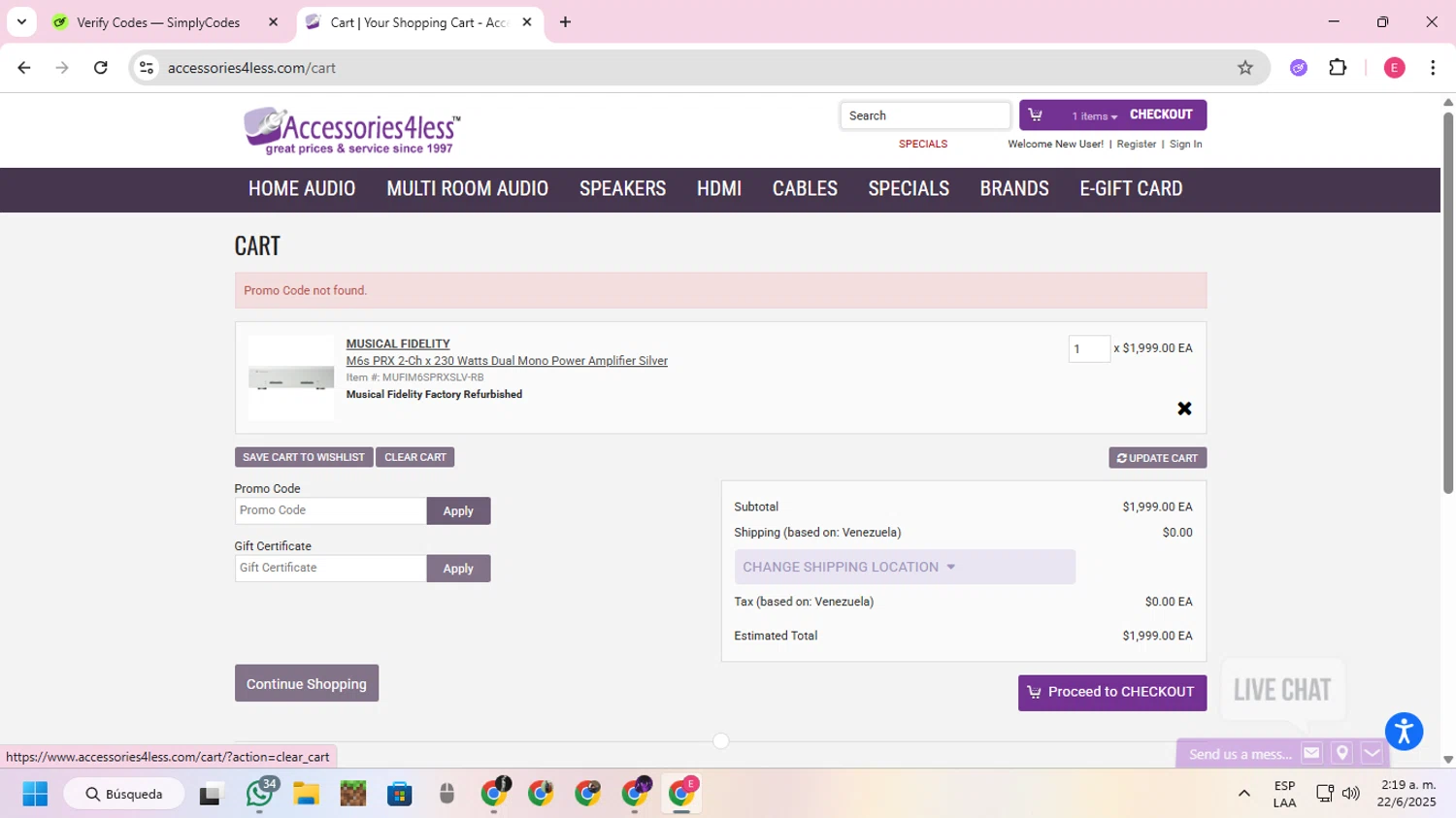Viewport: 1456px width, 818px height.
Task: Open a new browser tab
Action: 565,22
